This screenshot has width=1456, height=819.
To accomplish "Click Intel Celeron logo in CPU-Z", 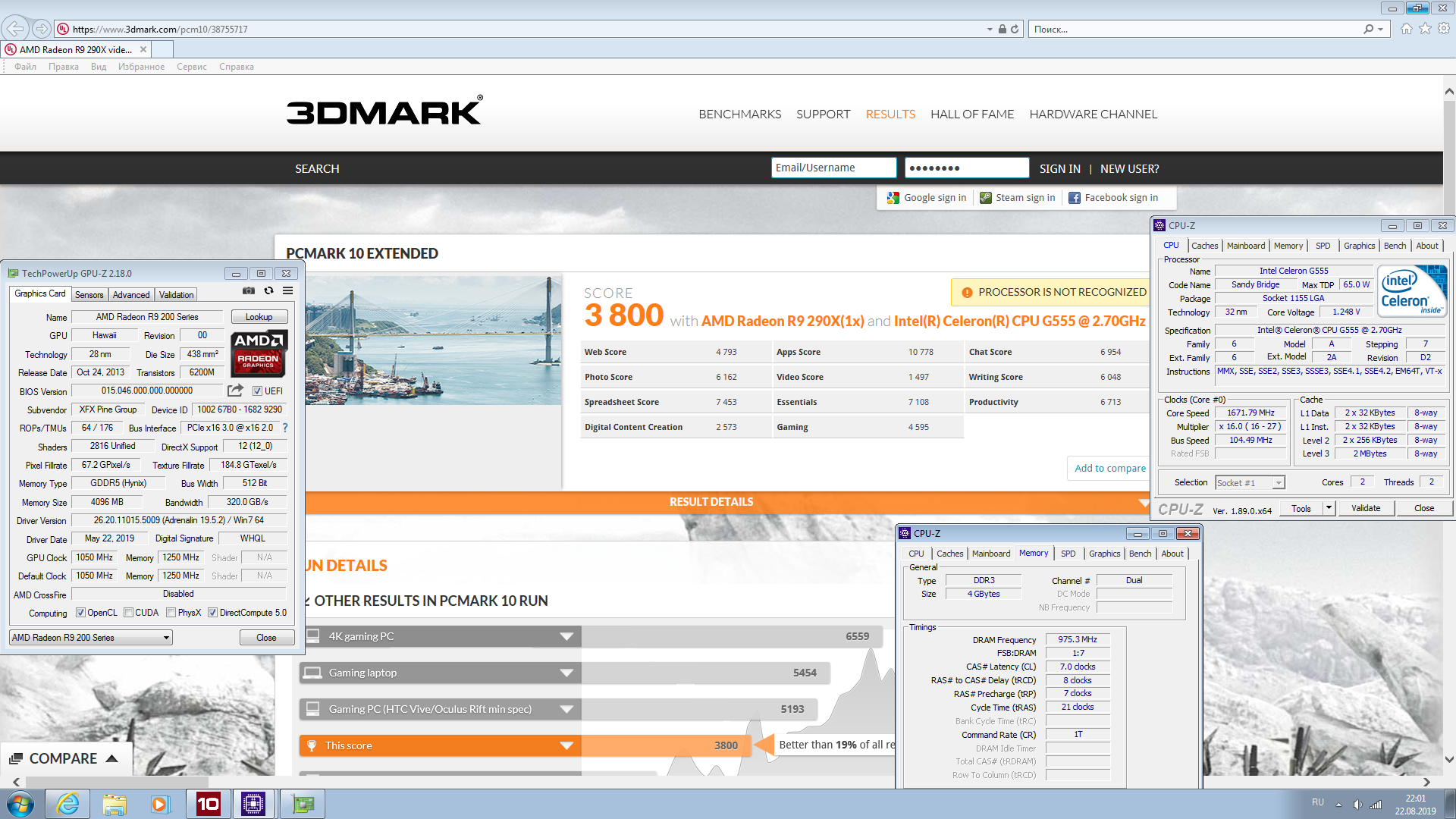I will pos(1412,291).
